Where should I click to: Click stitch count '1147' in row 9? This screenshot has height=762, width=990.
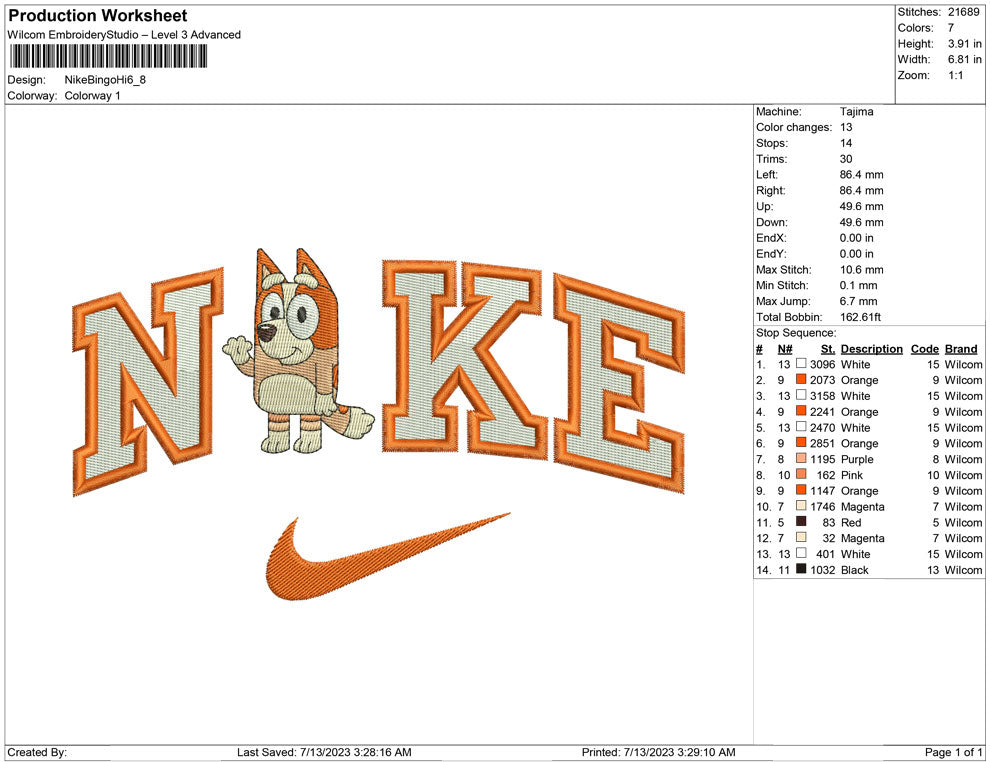tap(823, 491)
